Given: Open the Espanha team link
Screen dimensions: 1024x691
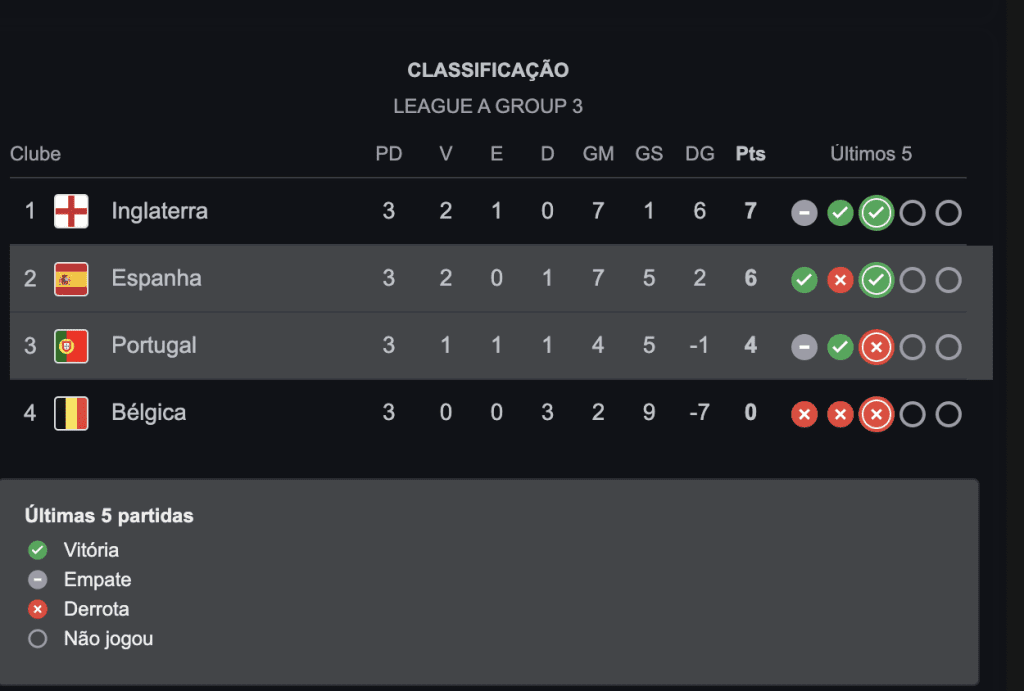Looking at the screenshot, I should pyautogui.click(x=156, y=278).
